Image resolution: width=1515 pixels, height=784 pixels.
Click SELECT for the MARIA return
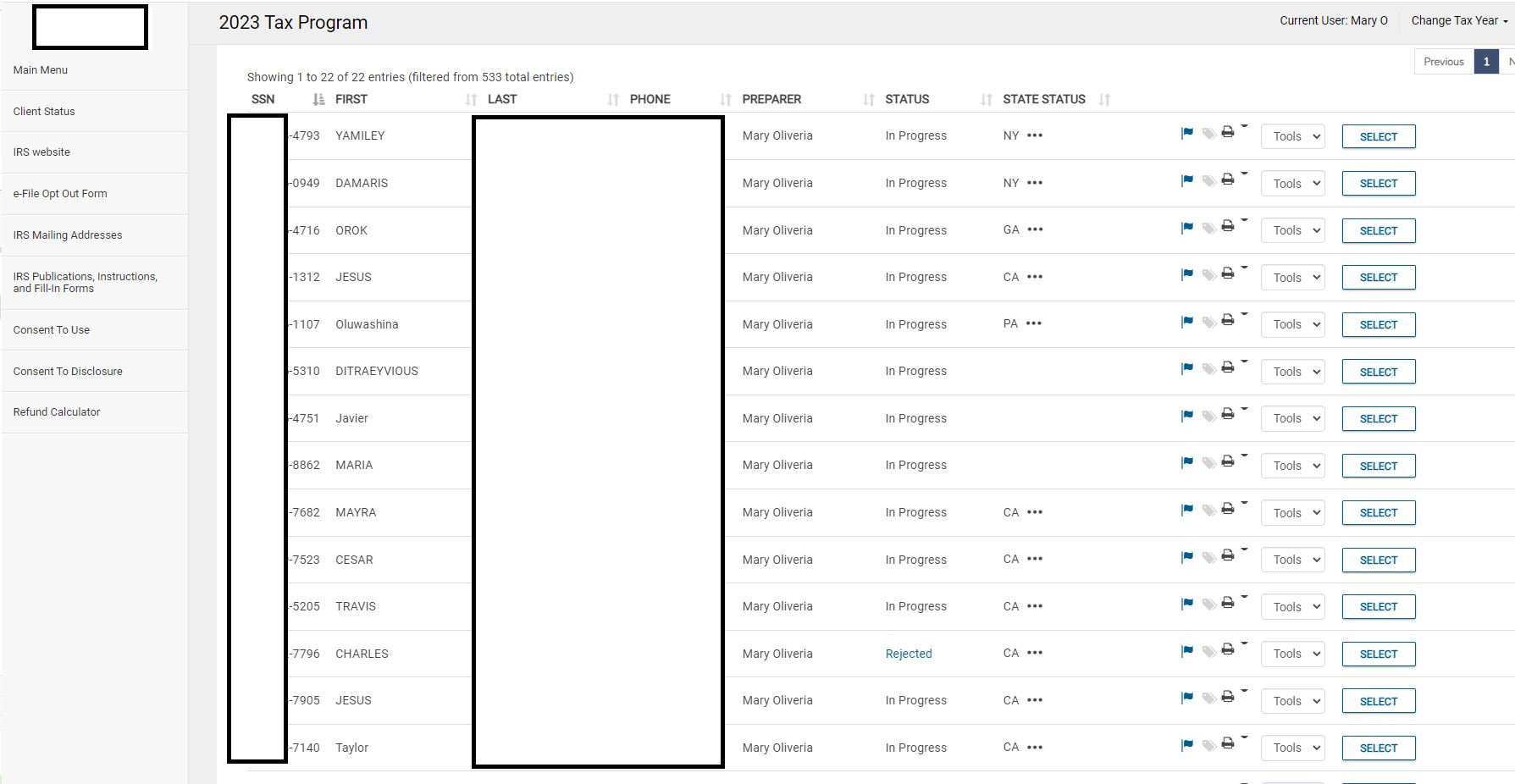(1379, 466)
